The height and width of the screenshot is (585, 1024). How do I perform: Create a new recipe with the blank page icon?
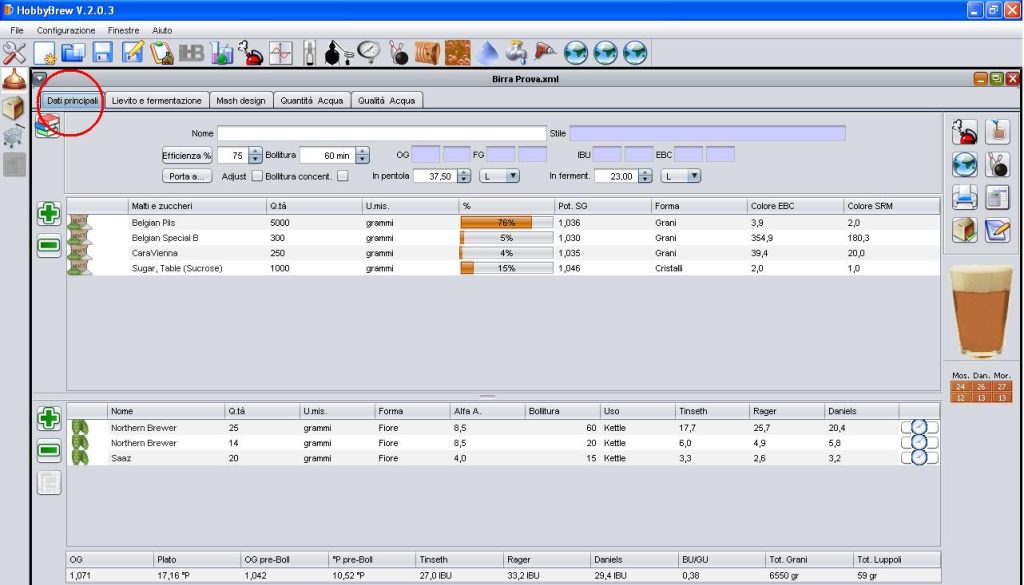44,53
